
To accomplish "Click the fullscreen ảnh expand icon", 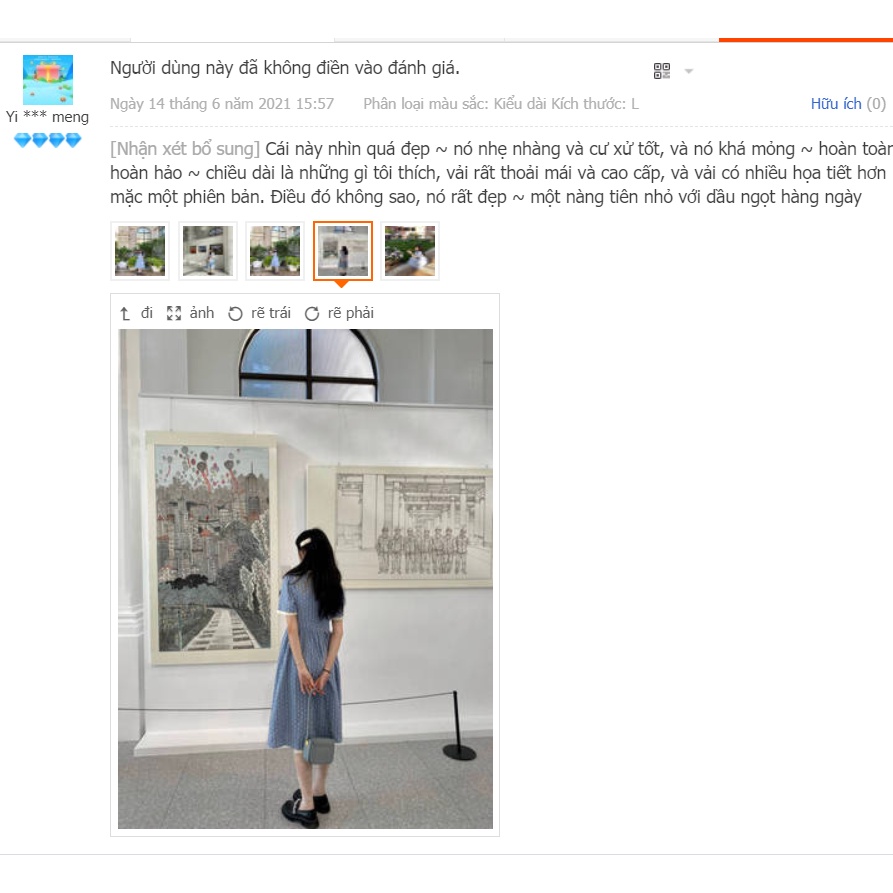I will (174, 313).
